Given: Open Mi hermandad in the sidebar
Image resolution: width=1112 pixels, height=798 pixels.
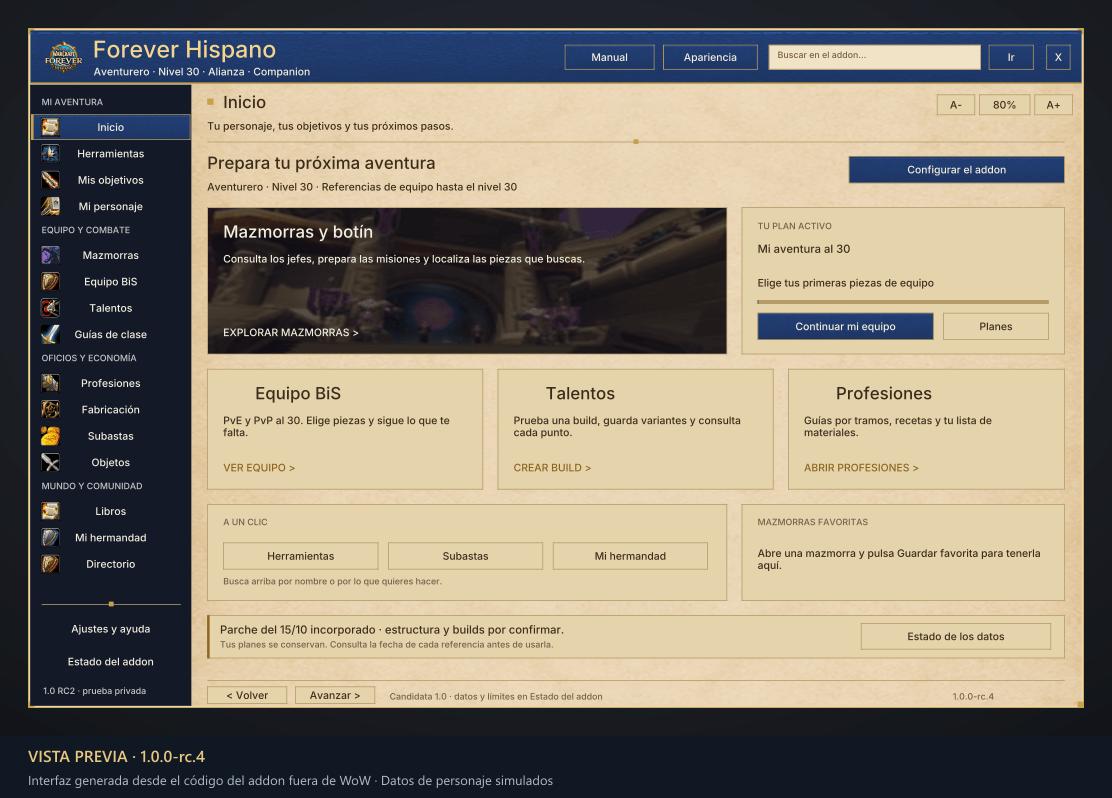Looking at the screenshot, I should (x=111, y=538).
